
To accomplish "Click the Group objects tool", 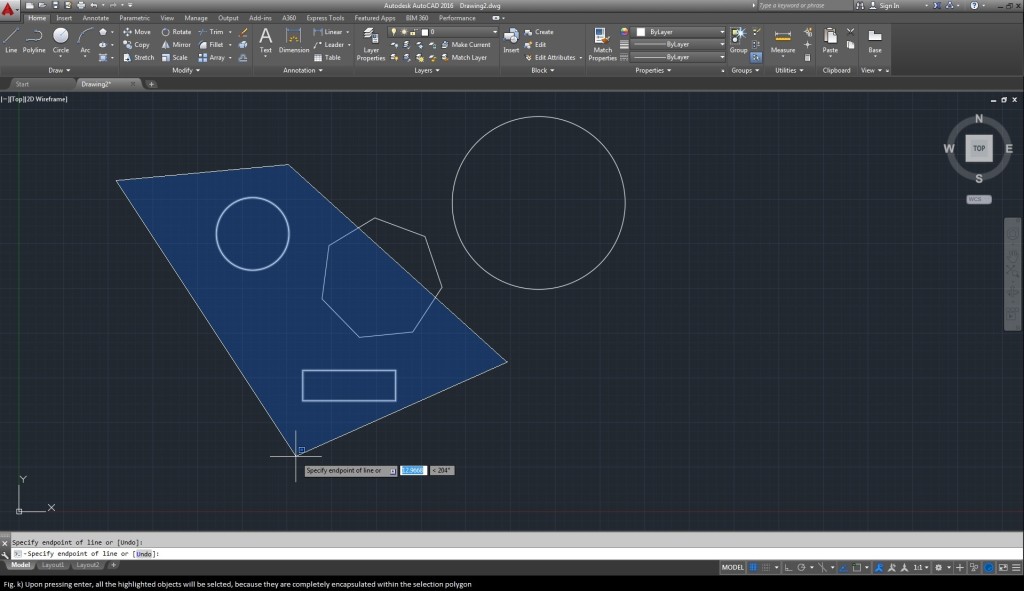I will click(x=738, y=39).
